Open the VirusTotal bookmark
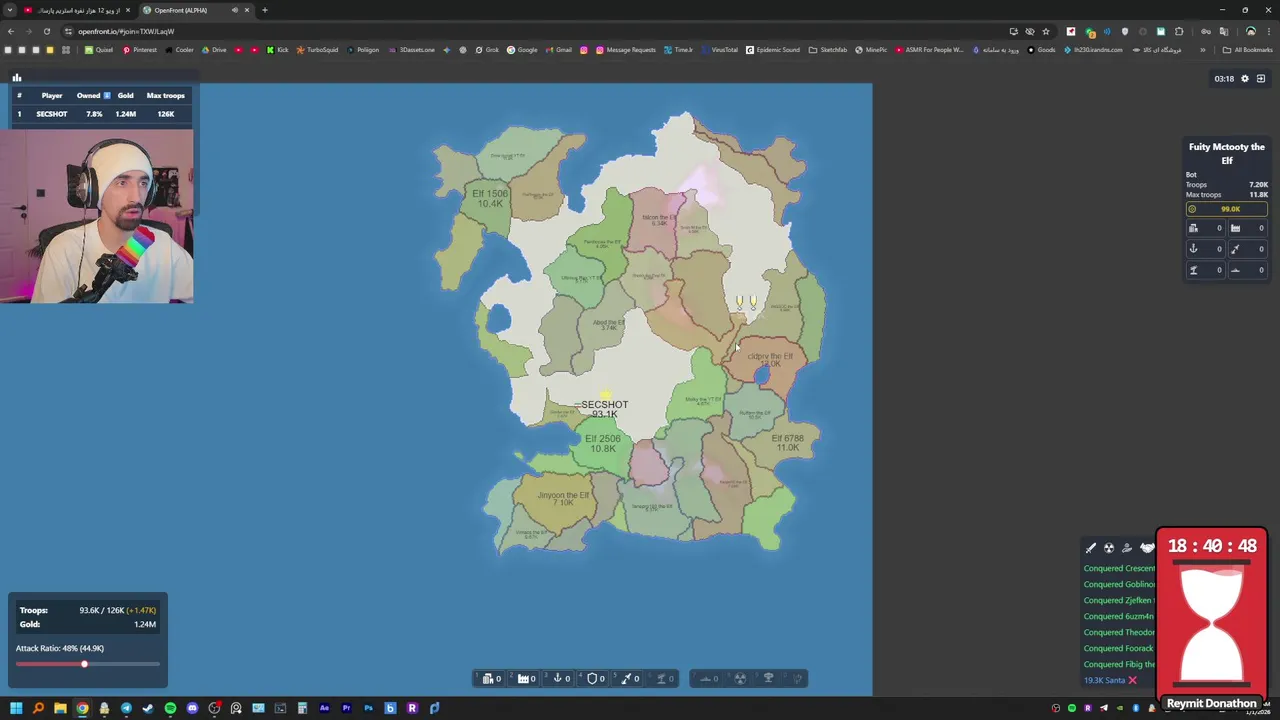Screen dimensions: 1280x720 point(719,50)
